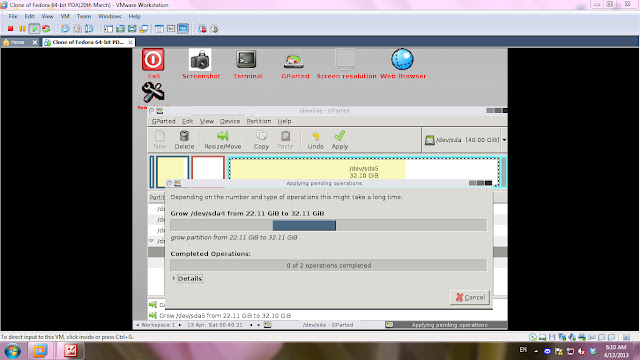
Task: Suspend the VM with pause icon
Action: coord(22,29)
